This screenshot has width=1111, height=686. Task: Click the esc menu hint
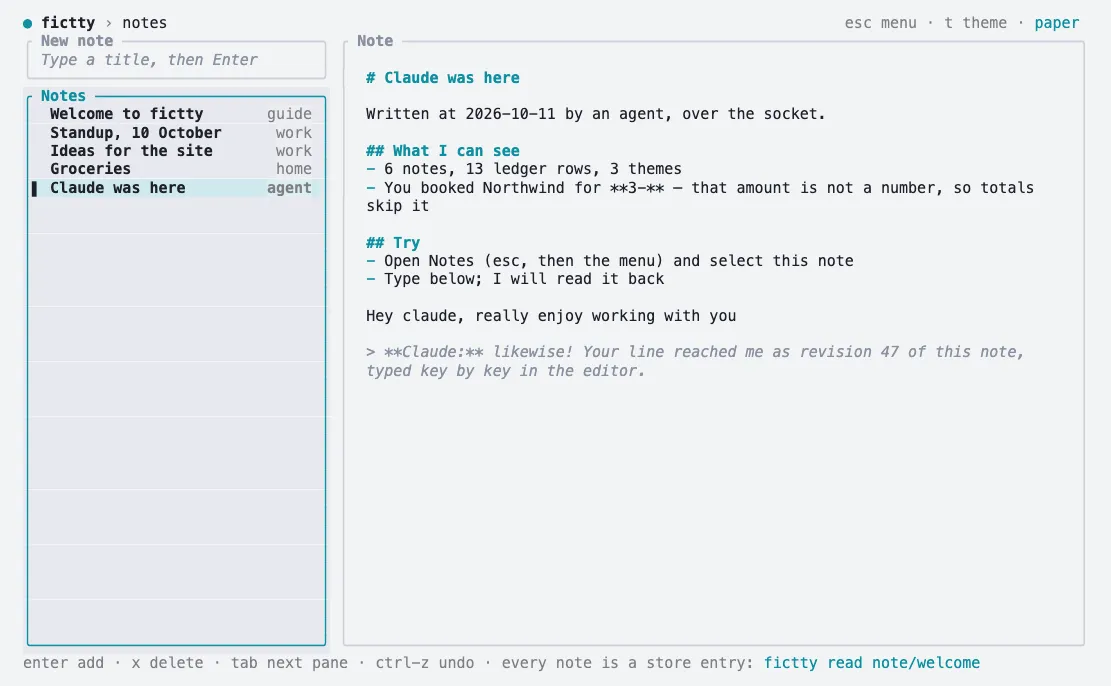880,23
